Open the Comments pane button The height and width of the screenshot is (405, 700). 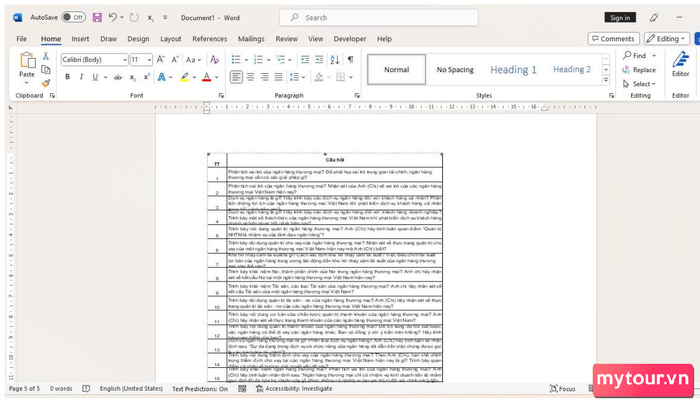pyautogui.click(x=613, y=38)
